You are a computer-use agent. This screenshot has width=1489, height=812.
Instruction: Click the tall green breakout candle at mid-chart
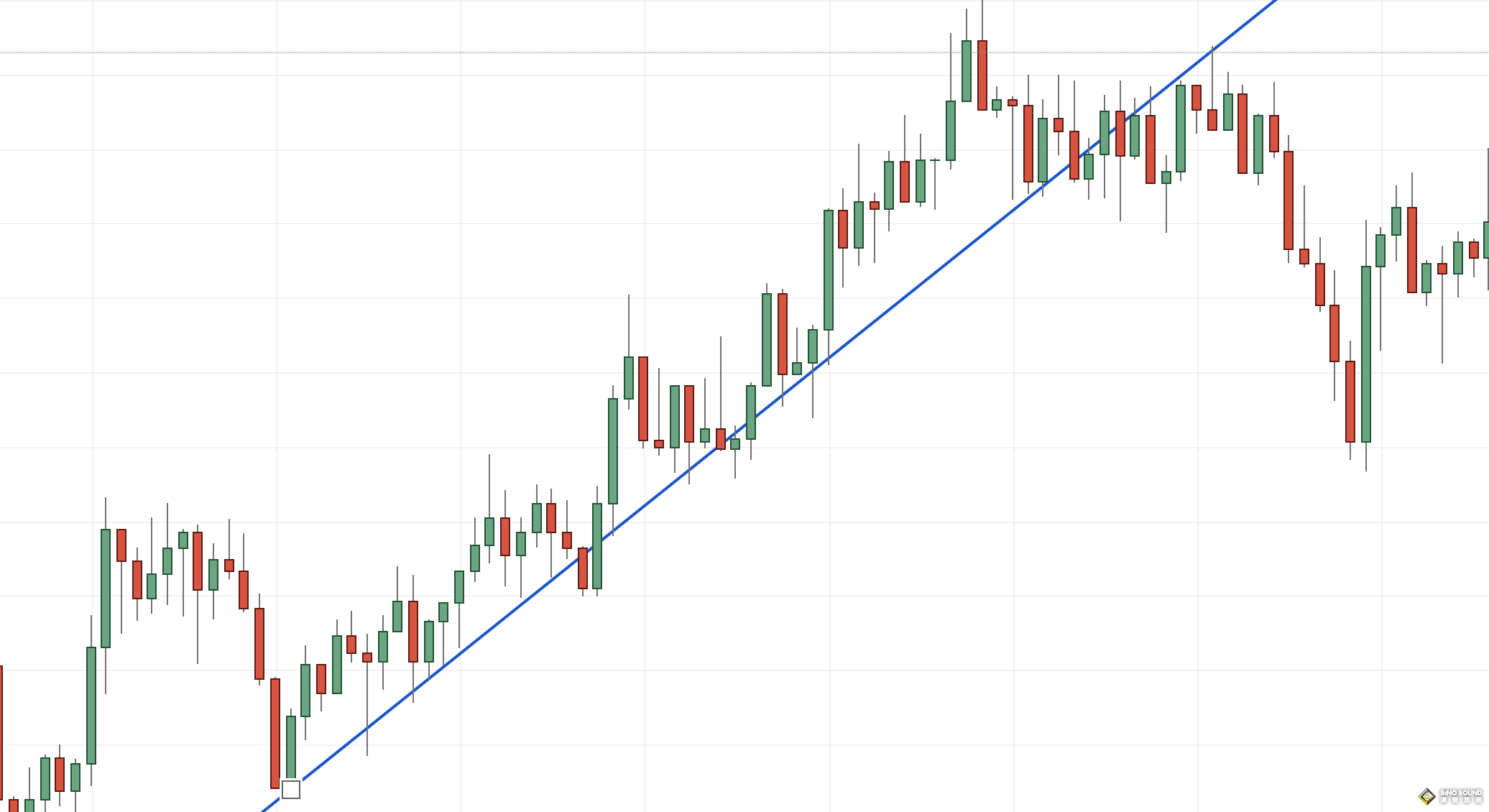[613, 451]
